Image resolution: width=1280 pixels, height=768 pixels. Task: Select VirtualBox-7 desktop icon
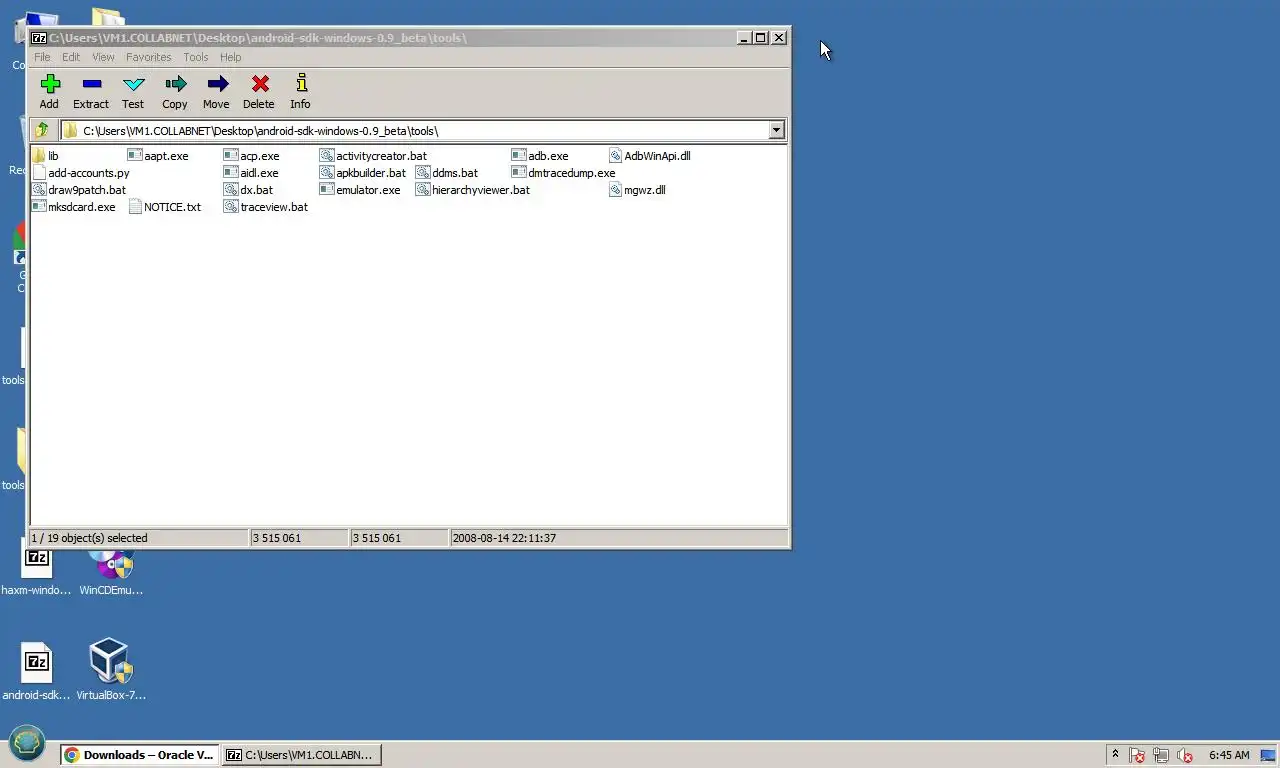111,671
